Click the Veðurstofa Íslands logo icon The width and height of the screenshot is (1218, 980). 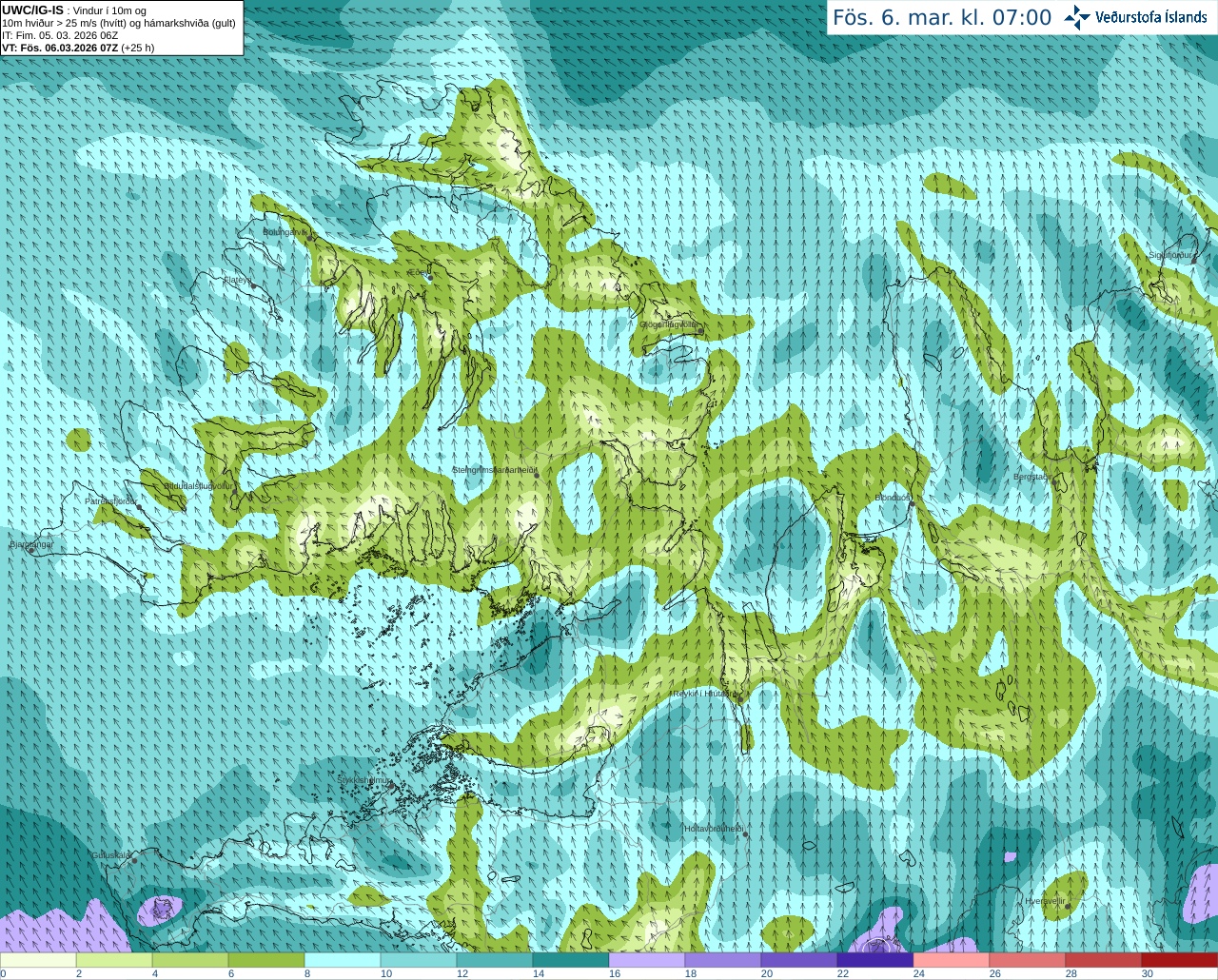point(1077,17)
